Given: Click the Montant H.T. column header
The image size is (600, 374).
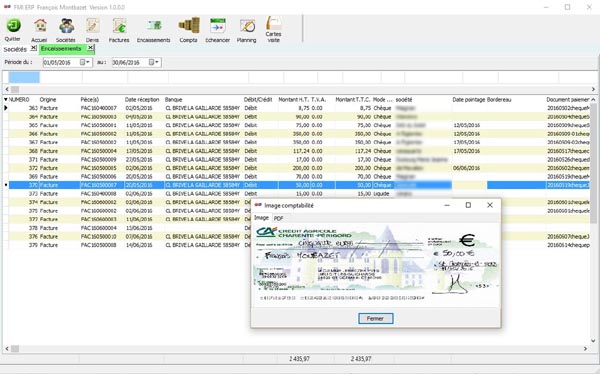Looking at the screenshot, I should point(293,100).
